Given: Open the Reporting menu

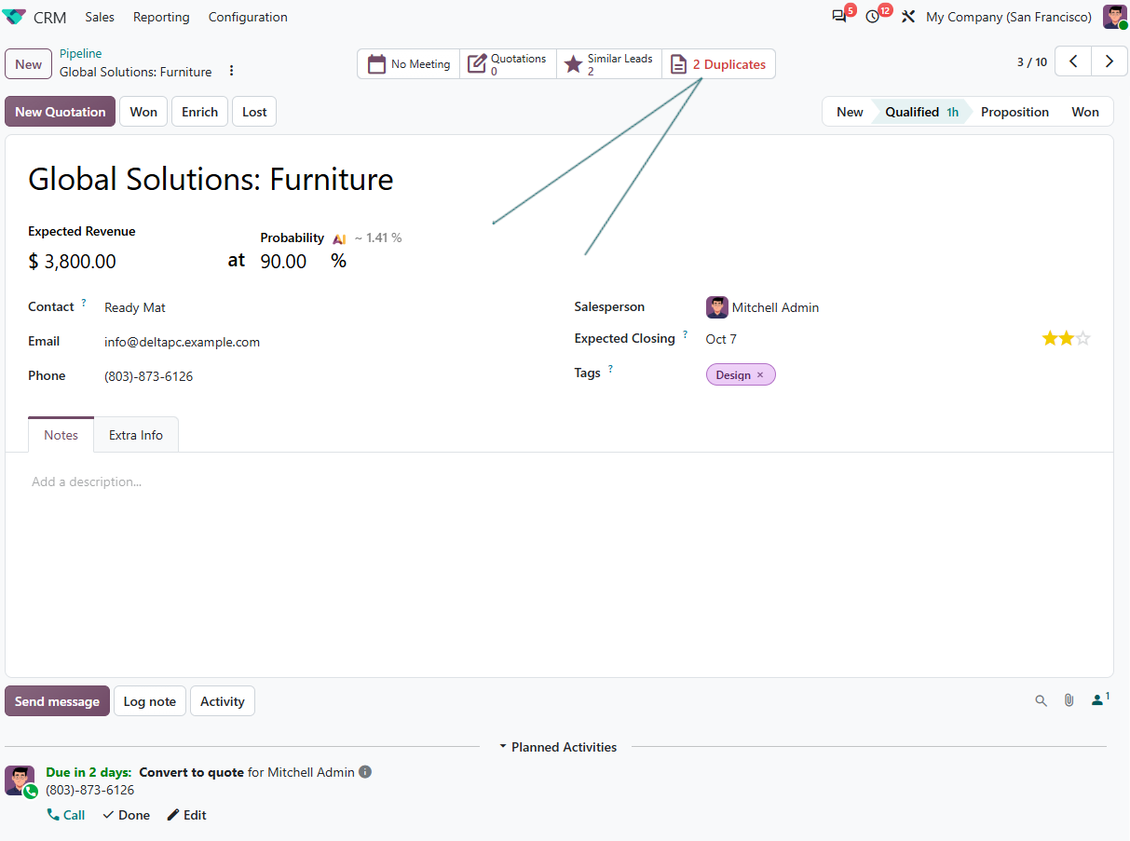Looking at the screenshot, I should (x=161, y=17).
